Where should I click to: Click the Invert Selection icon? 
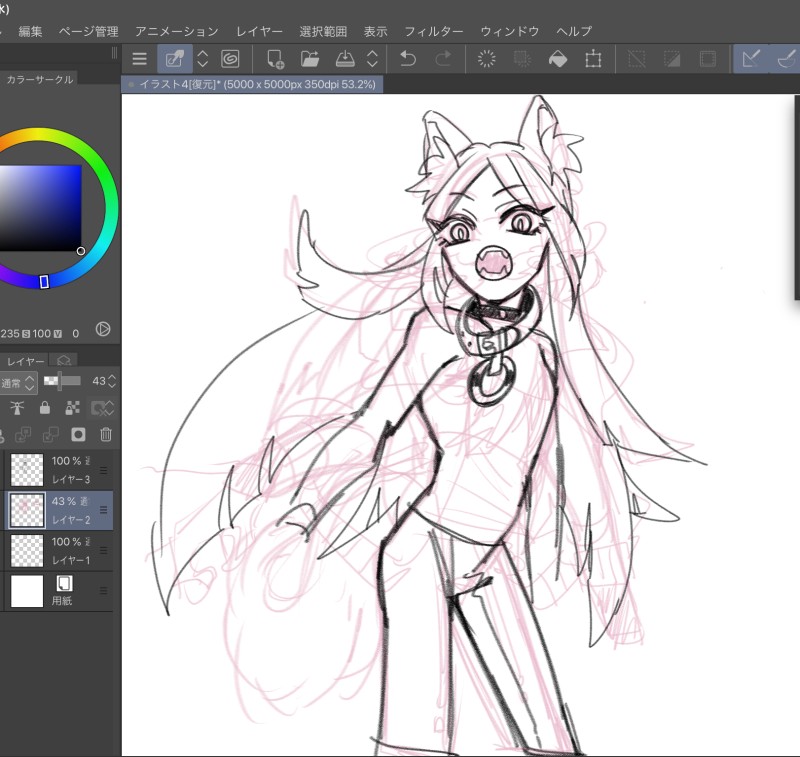[x=672, y=59]
